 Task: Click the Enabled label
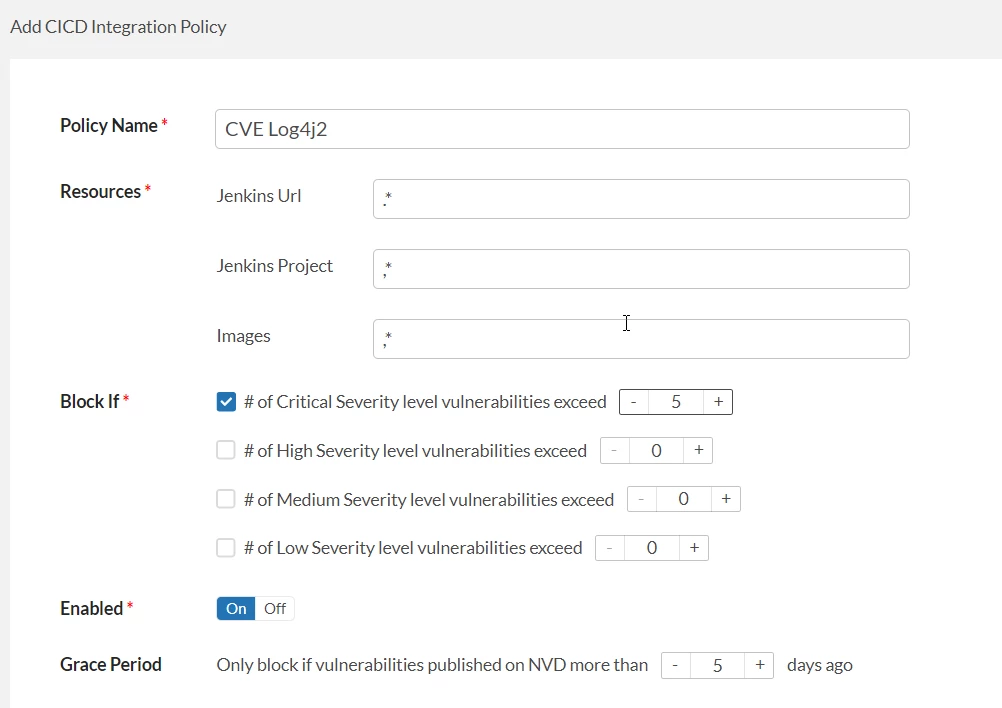91,608
